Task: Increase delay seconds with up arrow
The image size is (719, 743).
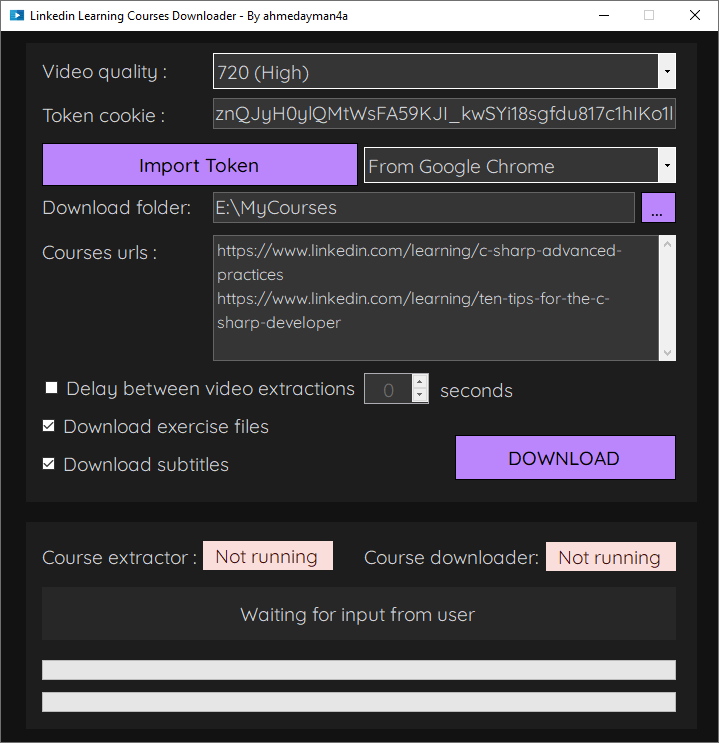Action: pos(419,382)
